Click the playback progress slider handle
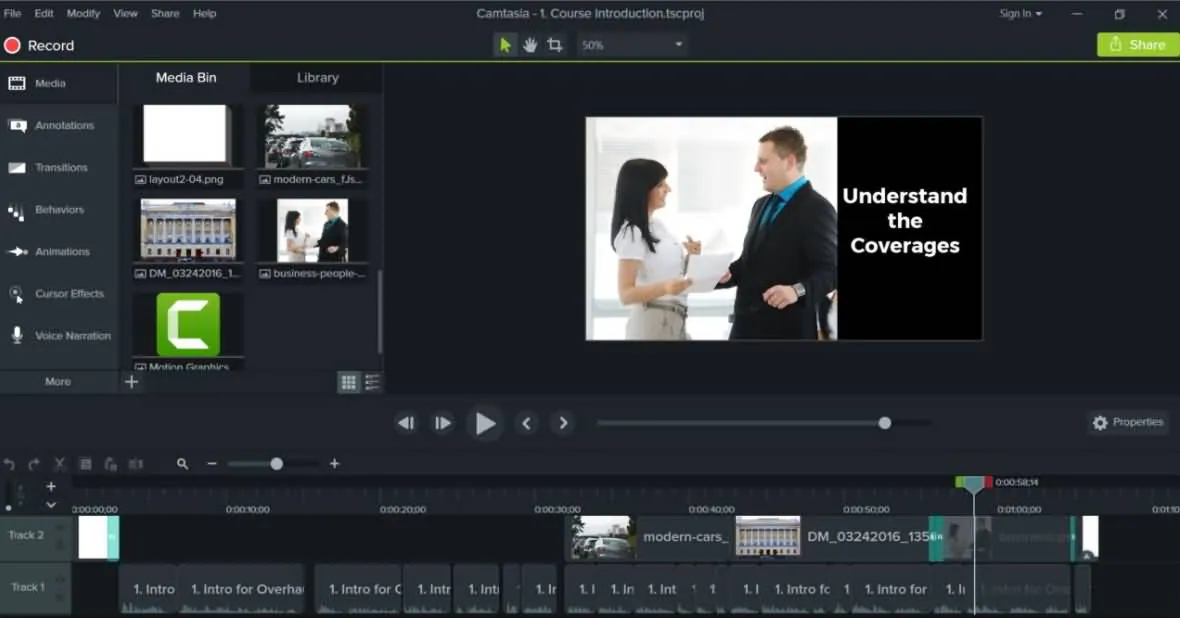The height and width of the screenshot is (618, 1180). point(885,423)
